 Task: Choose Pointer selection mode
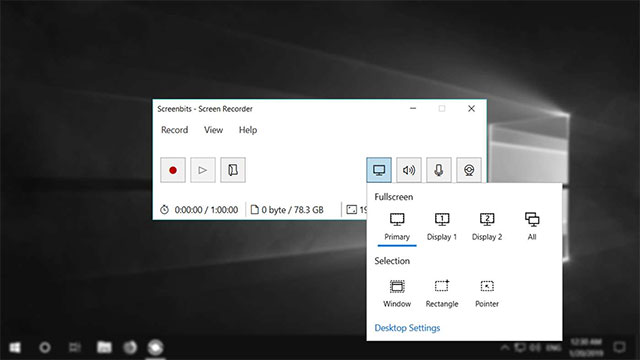(x=487, y=294)
